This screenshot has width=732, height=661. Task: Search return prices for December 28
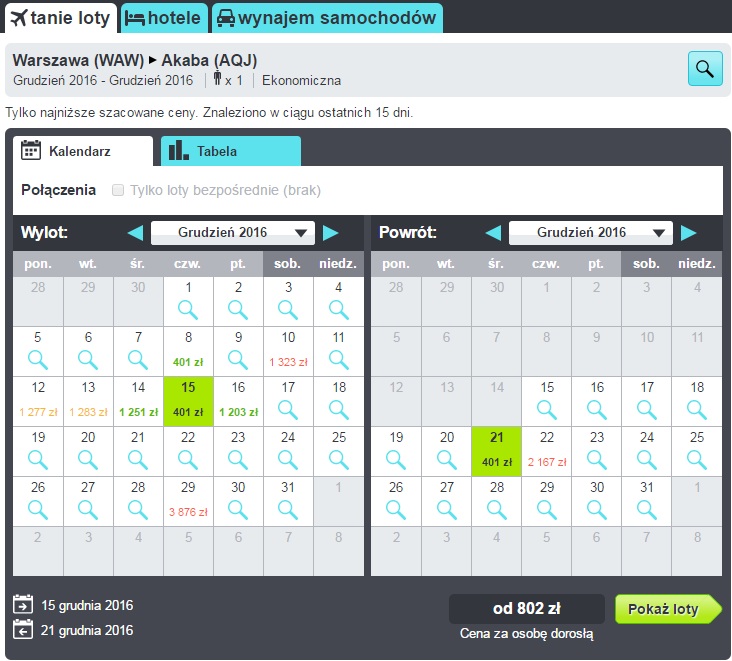[497, 510]
